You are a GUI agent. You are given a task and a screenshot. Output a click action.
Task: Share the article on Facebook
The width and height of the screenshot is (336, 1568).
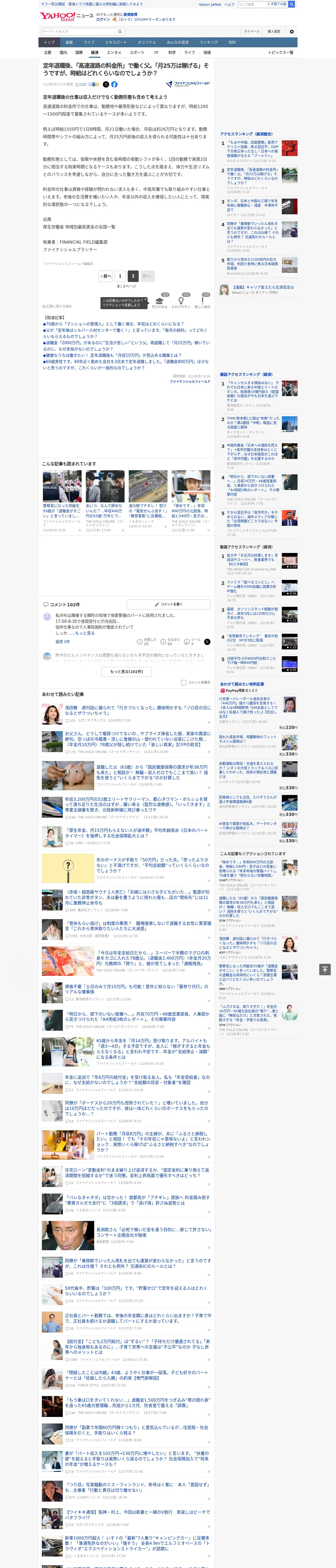pos(114,85)
